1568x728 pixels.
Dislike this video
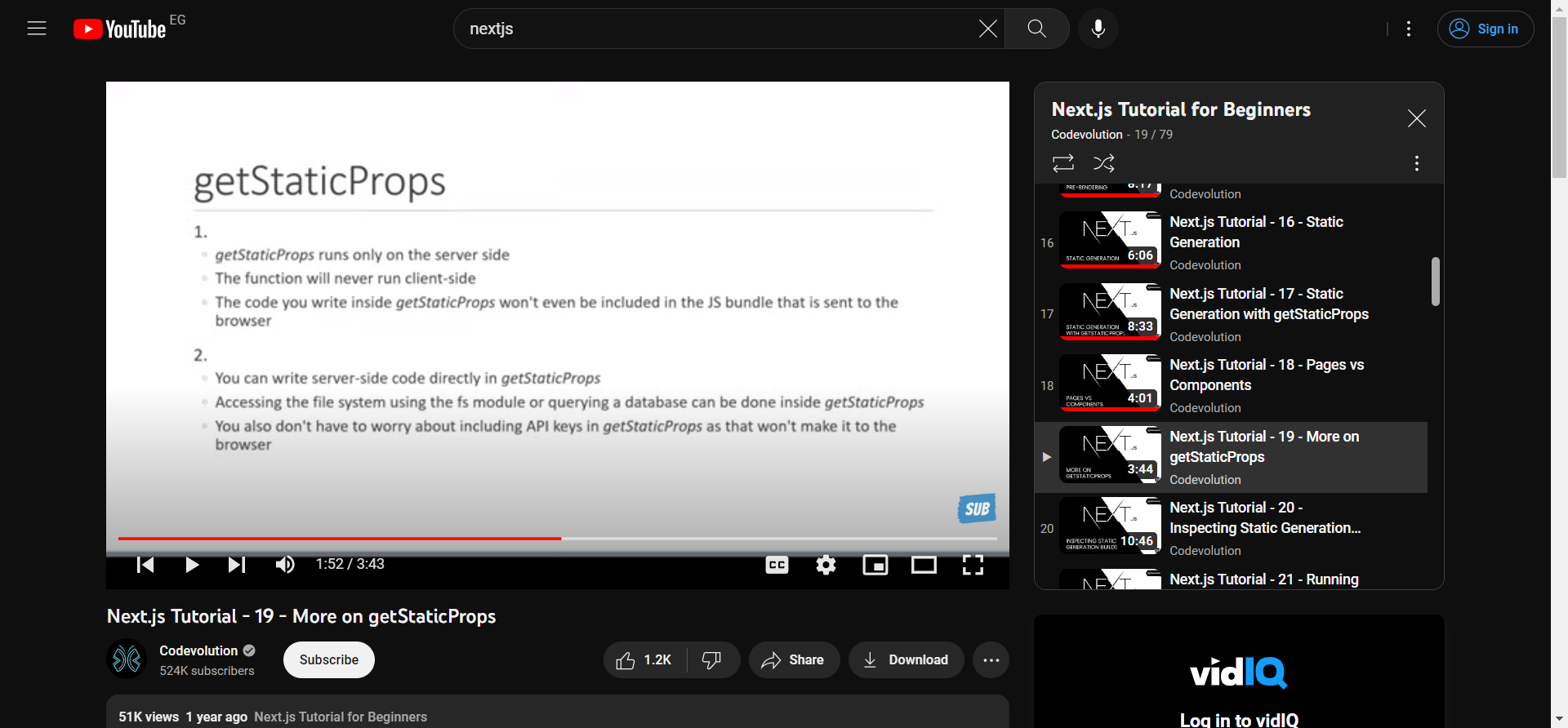[x=712, y=660]
